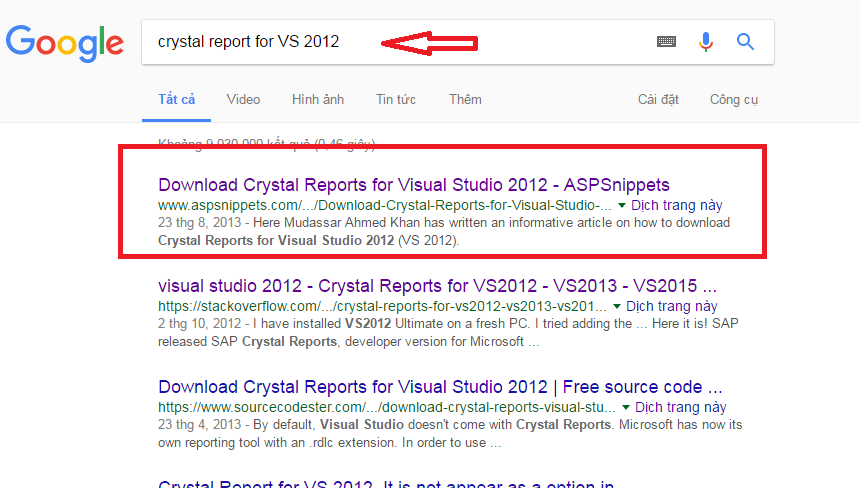Click the https://www.sourcecodester.com green URL text
Image resolution: width=860 pixels, height=488 pixels.
pyautogui.click(x=387, y=407)
